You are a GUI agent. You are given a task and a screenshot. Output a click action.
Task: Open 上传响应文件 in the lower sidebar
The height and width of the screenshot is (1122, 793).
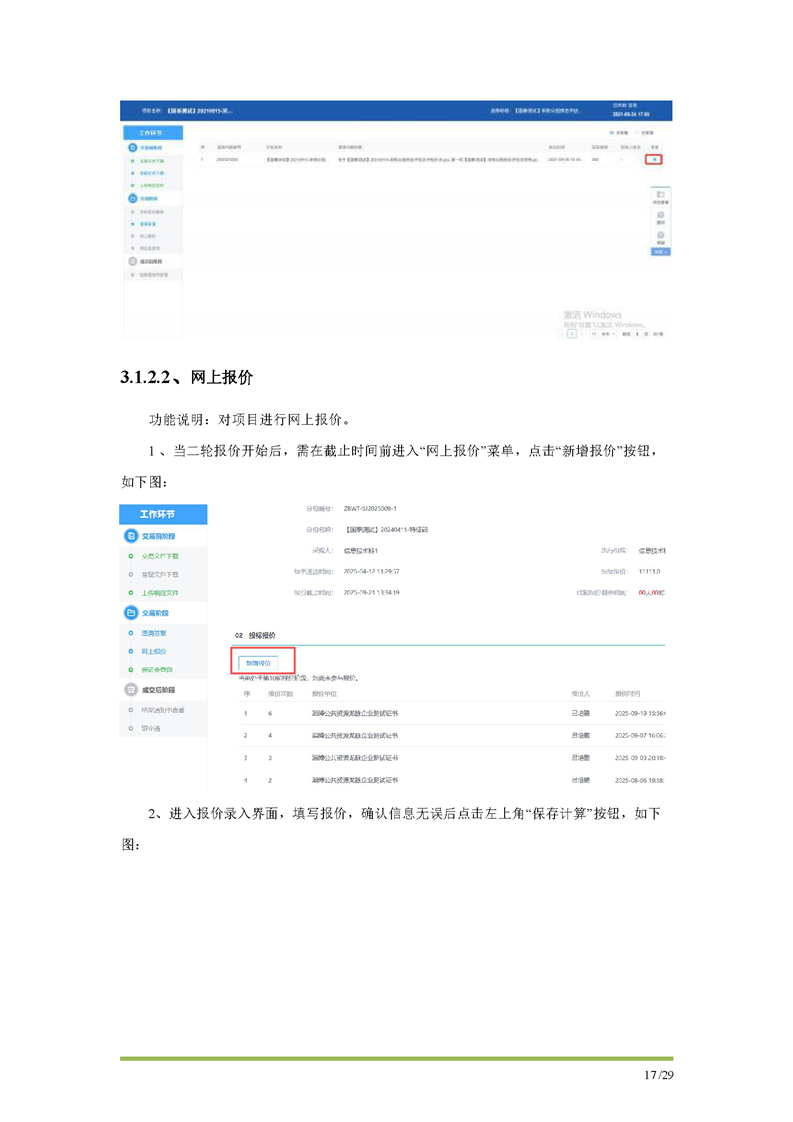[x=159, y=594]
